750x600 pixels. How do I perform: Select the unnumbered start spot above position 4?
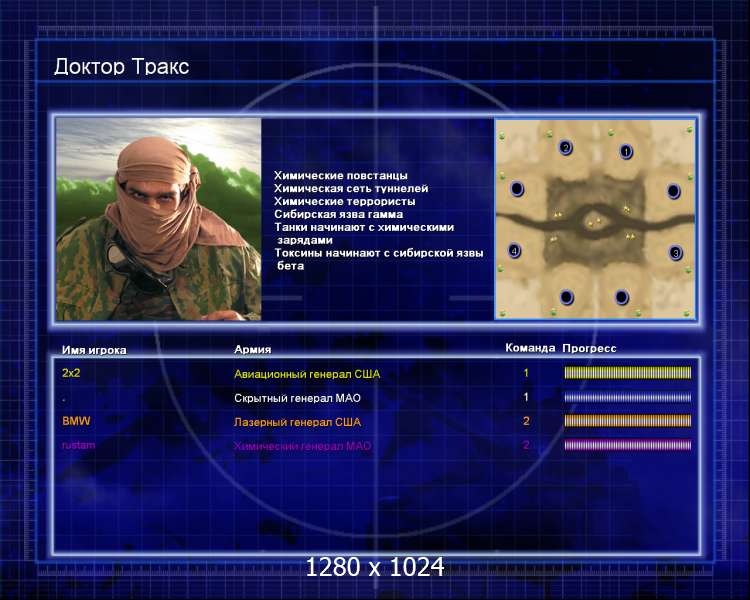pos(517,189)
